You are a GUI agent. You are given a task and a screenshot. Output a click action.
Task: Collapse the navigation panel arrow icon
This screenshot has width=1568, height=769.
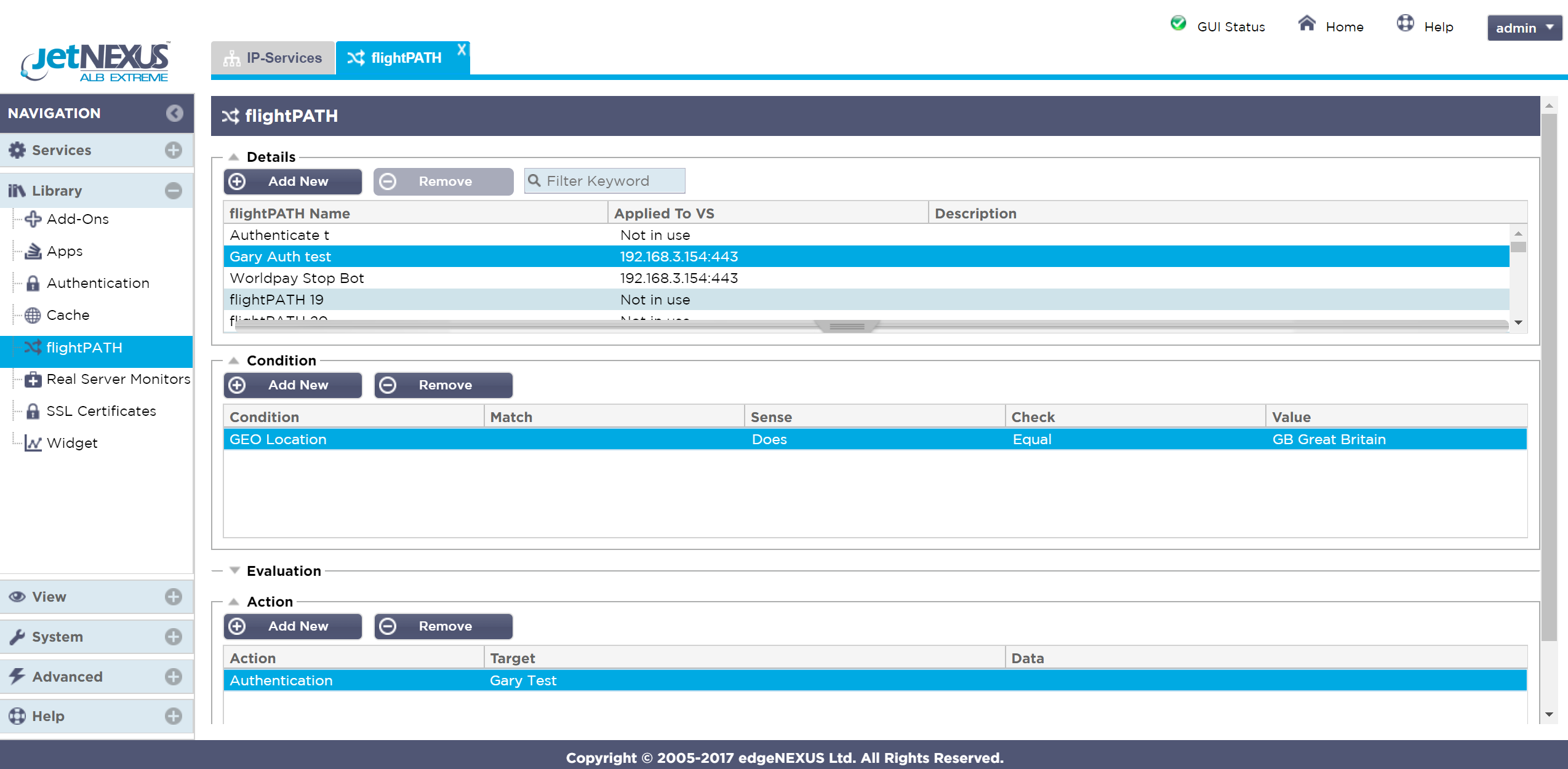[174, 113]
